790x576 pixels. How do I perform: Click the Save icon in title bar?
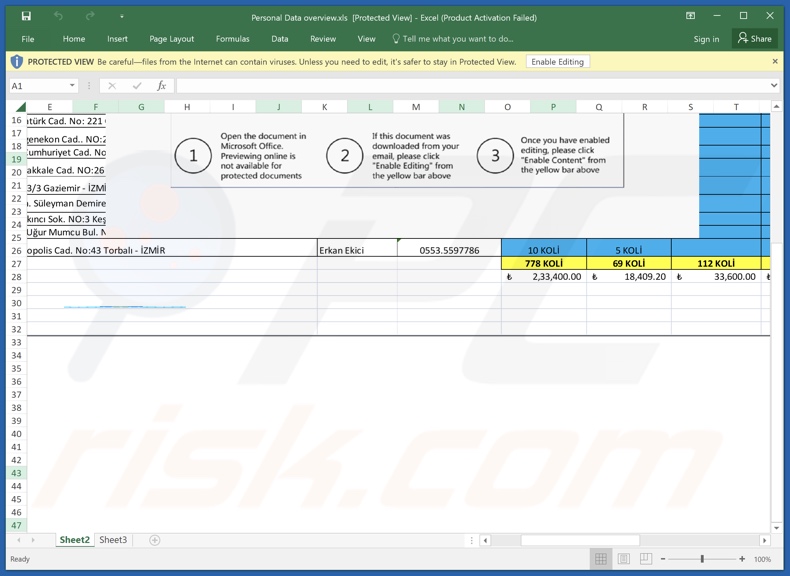(26, 17)
